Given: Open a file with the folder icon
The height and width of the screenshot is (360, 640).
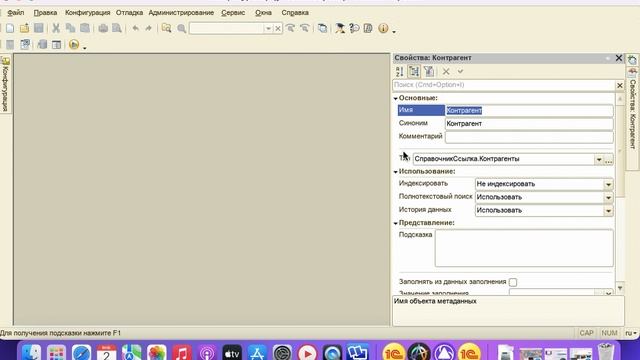Looking at the screenshot, I should (x=24, y=28).
